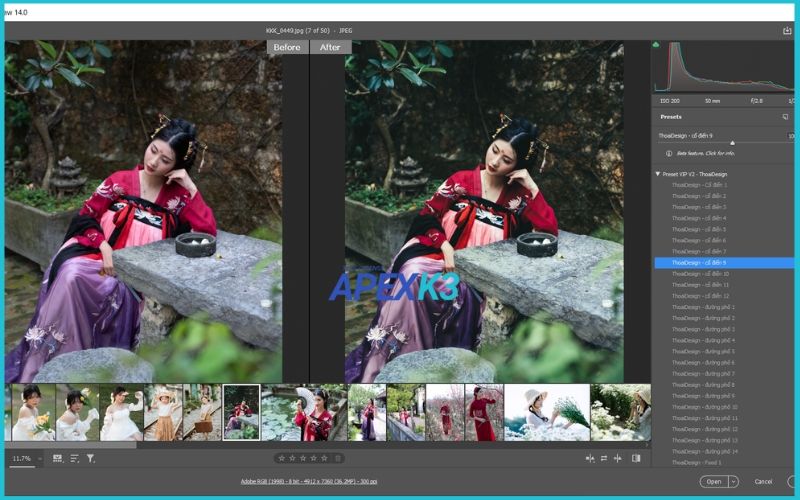This screenshot has width=800, height=500.
Task: Collapse the Preset VIP V2 - ThoaDesign group
Action: [658, 174]
